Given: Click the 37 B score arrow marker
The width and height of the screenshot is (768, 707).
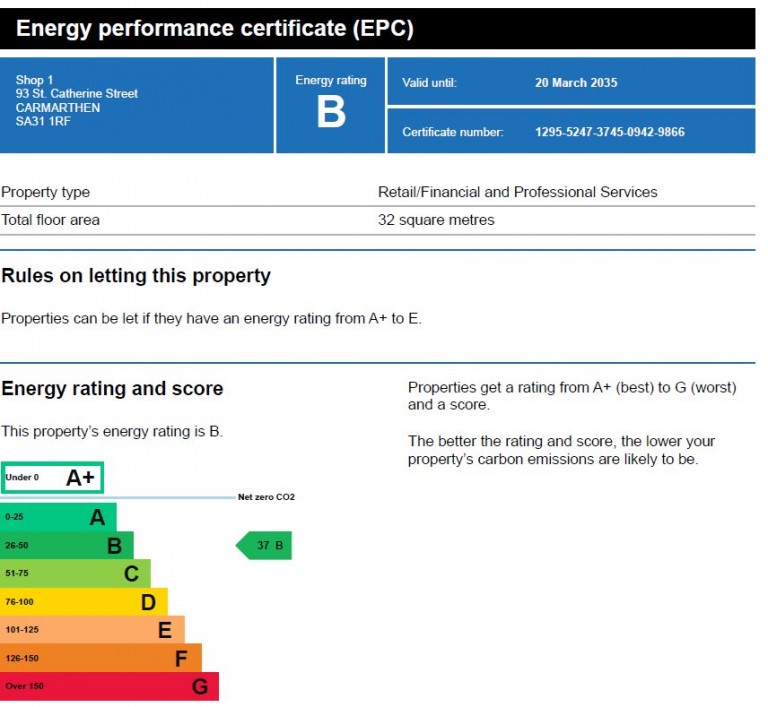Looking at the screenshot, I should pos(265,546).
